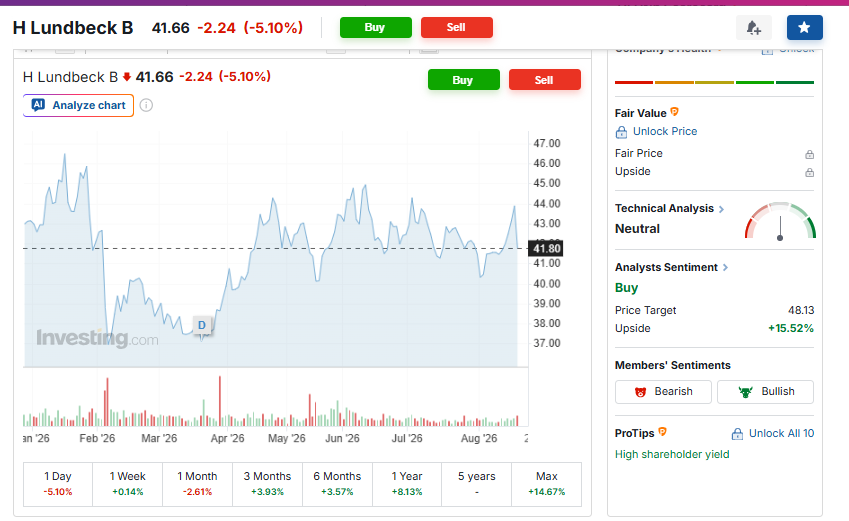
Task: Click the red down arrow price indicator
Action: coord(127,77)
